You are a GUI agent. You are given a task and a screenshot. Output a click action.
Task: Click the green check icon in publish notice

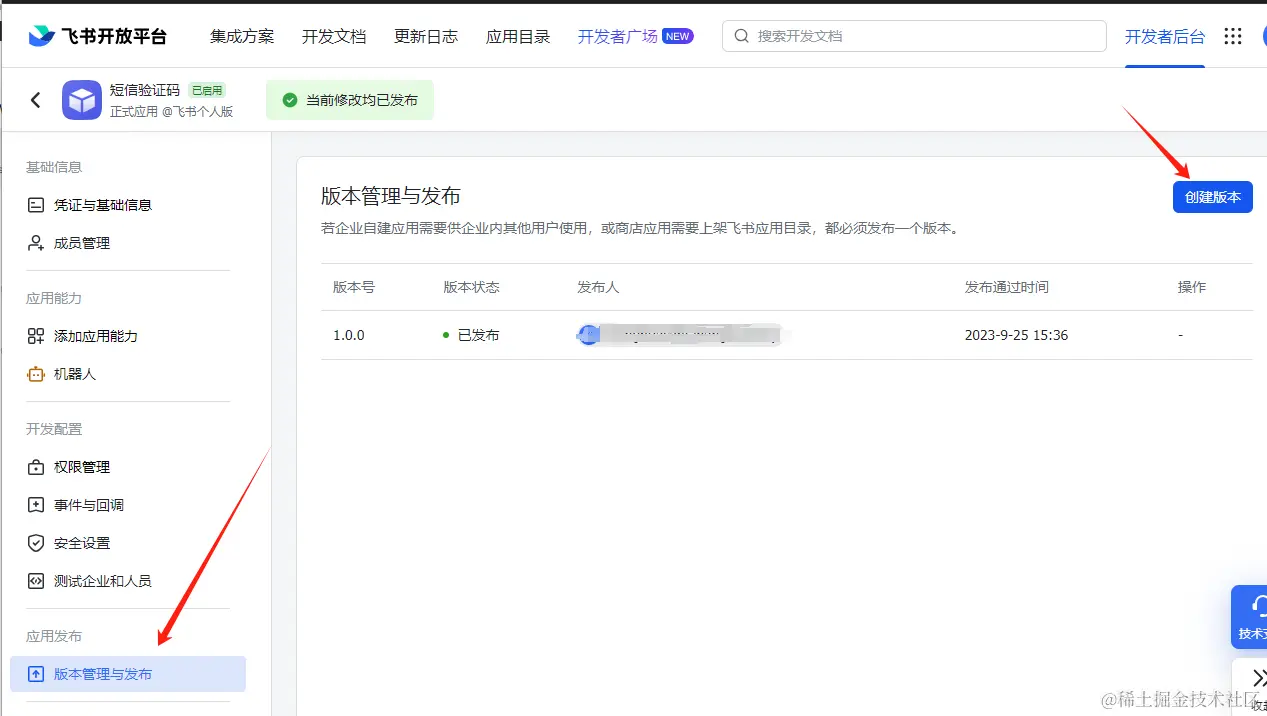(290, 100)
